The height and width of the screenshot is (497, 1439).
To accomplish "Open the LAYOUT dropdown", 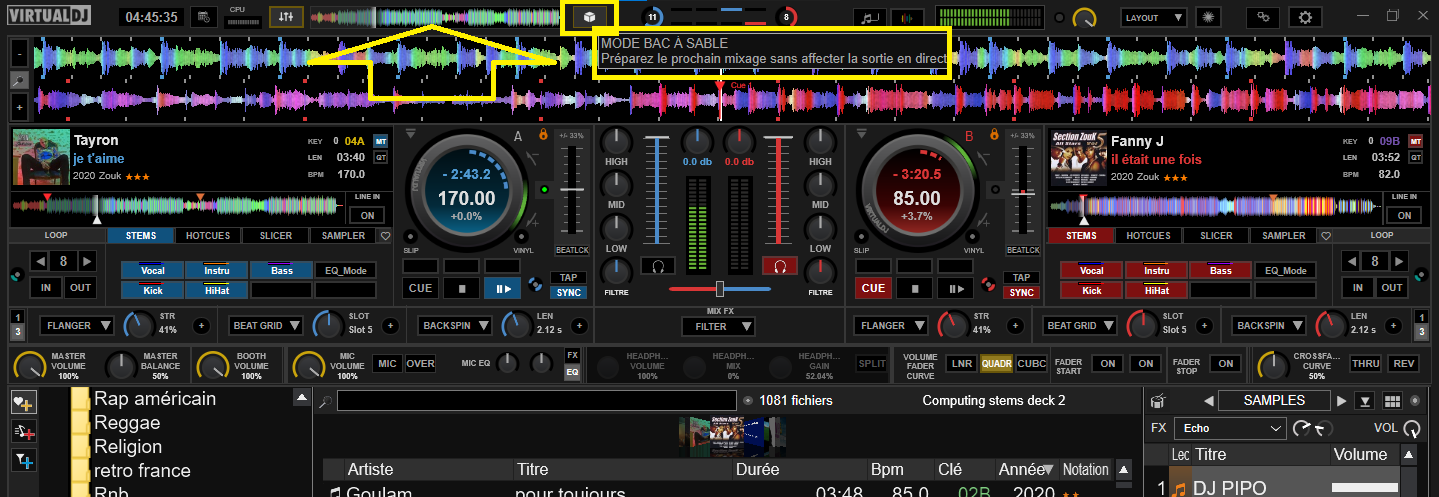I will [x=1153, y=17].
